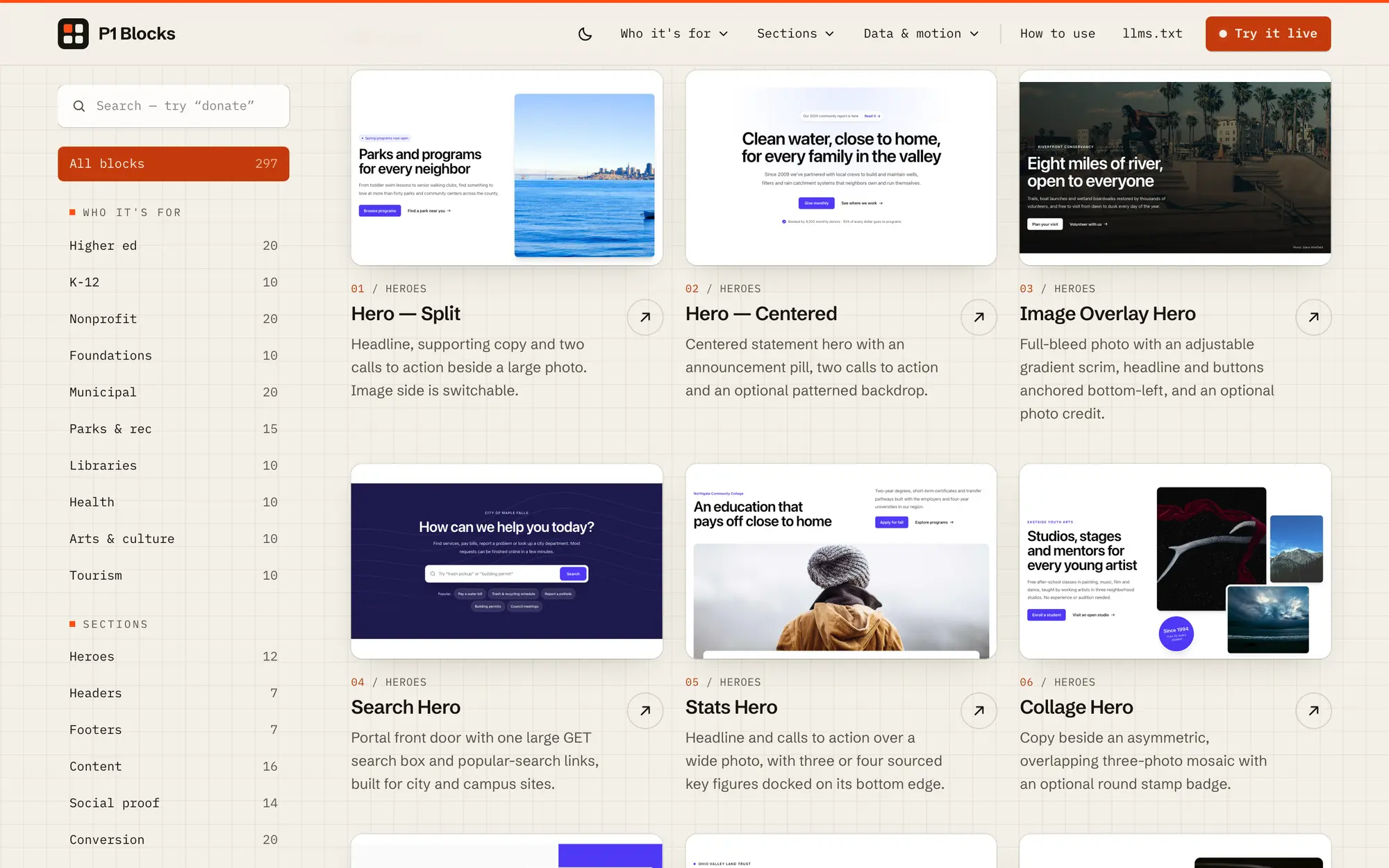This screenshot has width=1389, height=868.
Task: Show the Social proof section blocks
Action: pyautogui.click(x=174, y=803)
